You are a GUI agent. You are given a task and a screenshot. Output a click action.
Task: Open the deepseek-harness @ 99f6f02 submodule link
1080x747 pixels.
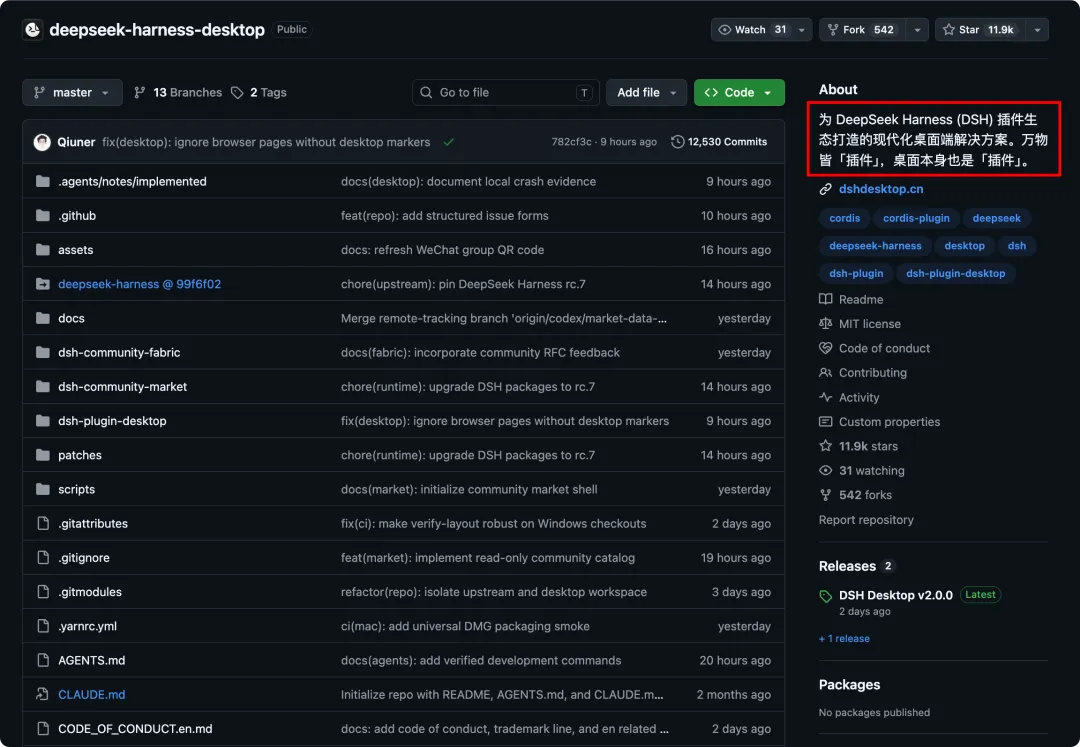[x=140, y=284]
